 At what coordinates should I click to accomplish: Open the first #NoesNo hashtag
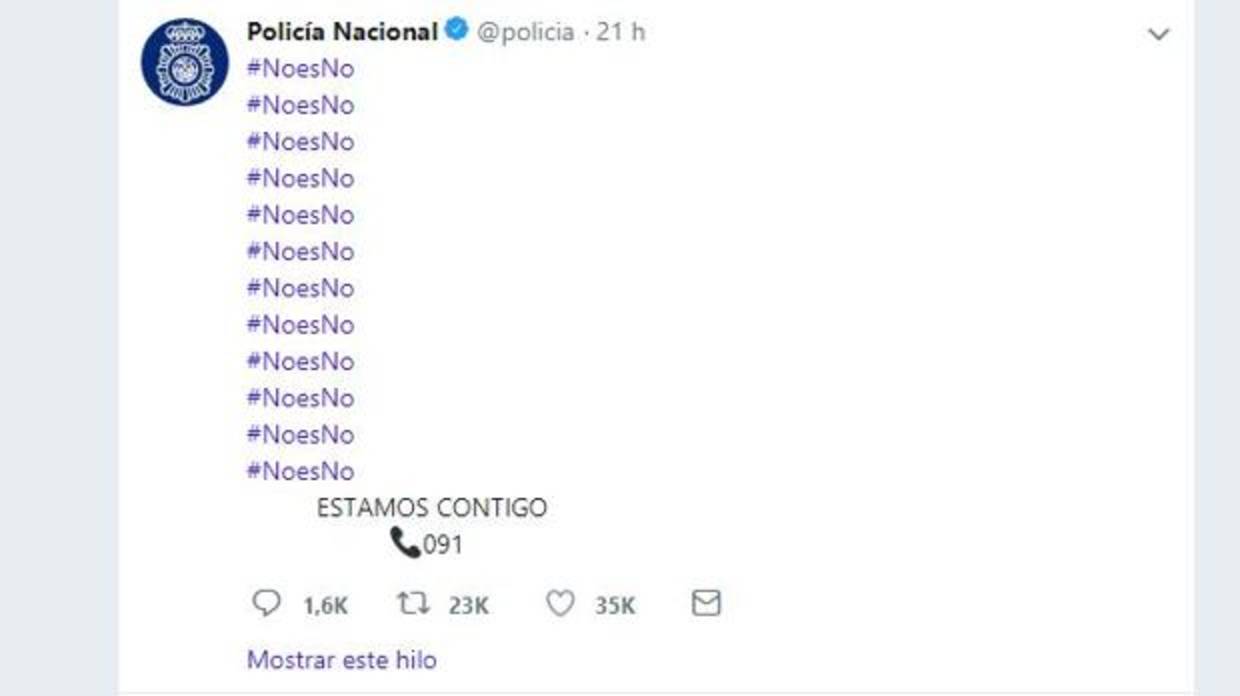tap(300, 69)
